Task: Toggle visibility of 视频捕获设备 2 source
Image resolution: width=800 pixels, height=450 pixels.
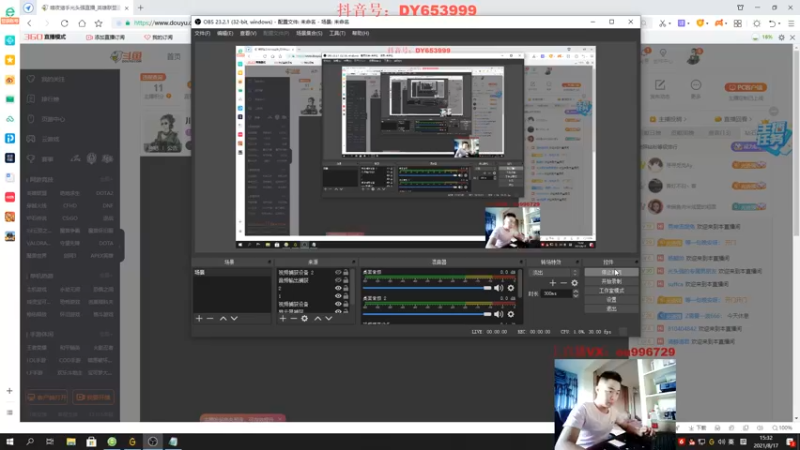Action: [338, 272]
